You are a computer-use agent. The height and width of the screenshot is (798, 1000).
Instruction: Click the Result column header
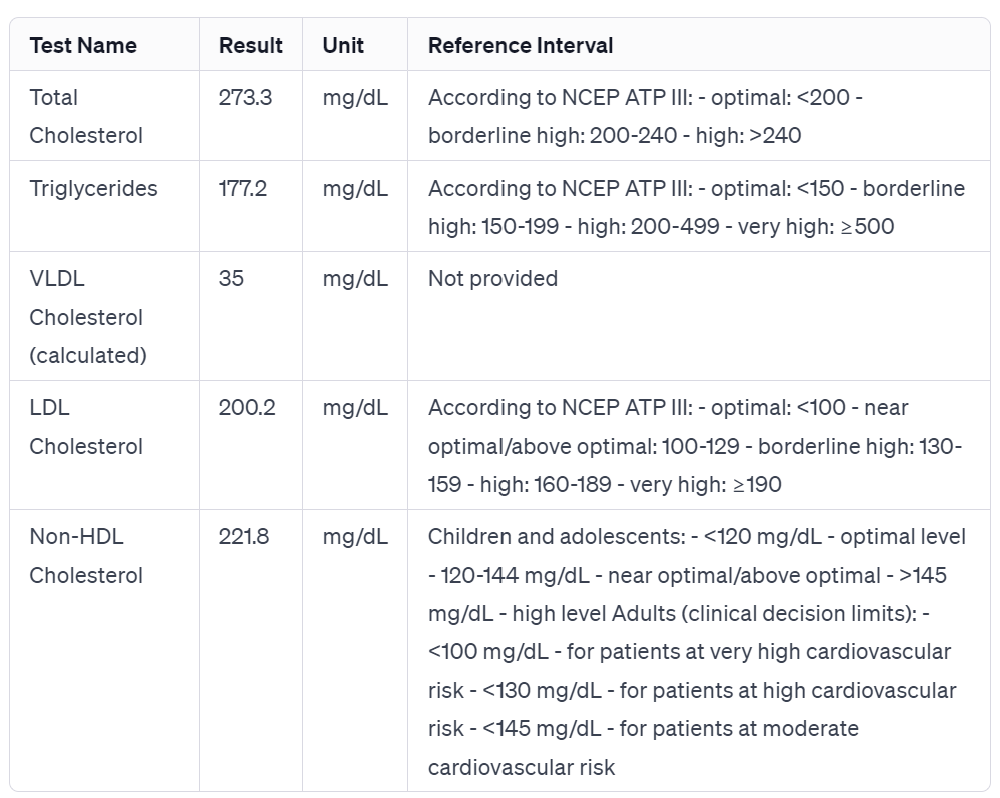point(251,45)
